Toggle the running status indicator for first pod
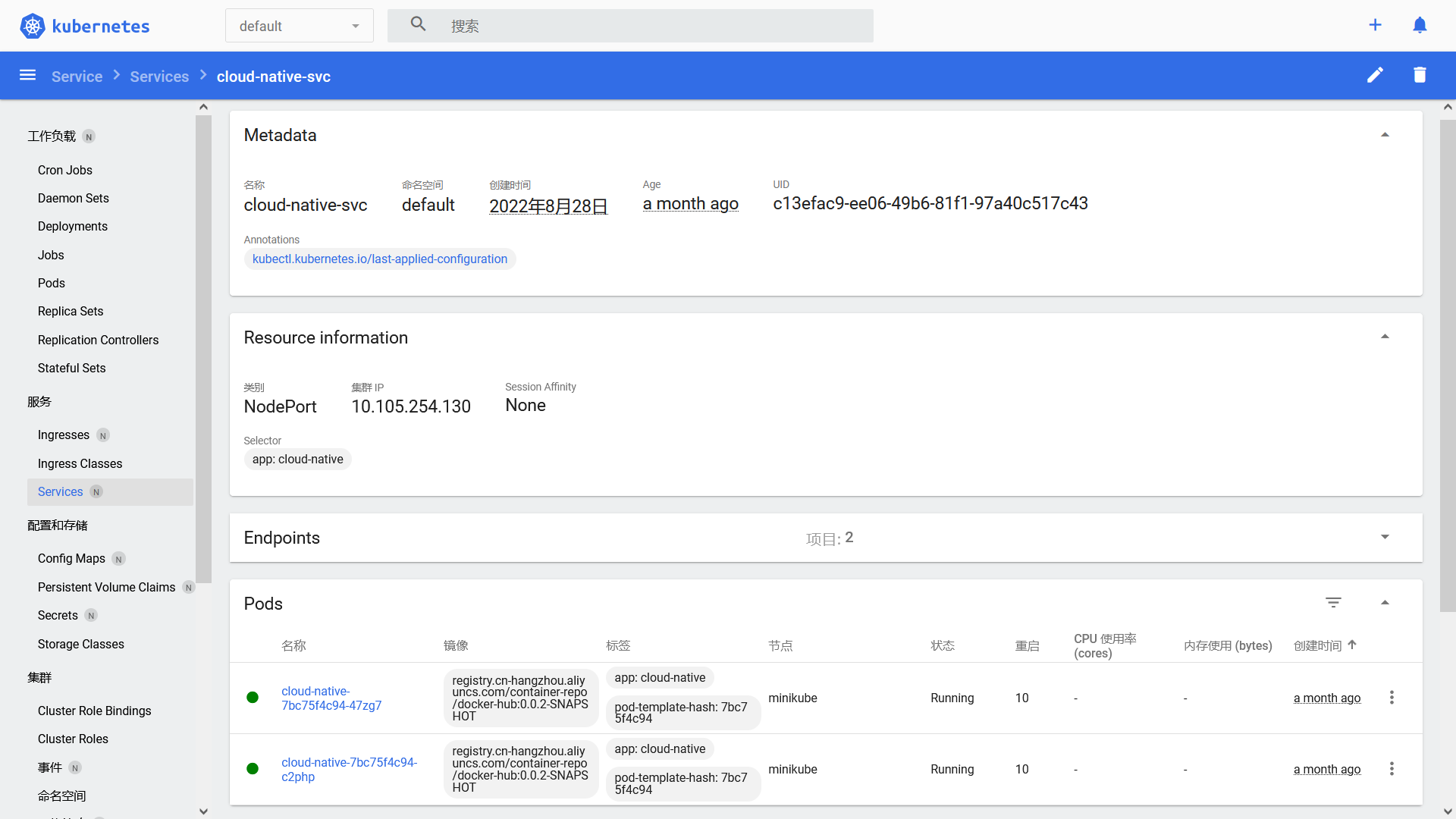The height and width of the screenshot is (819, 1456). click(x=254, y=697)
